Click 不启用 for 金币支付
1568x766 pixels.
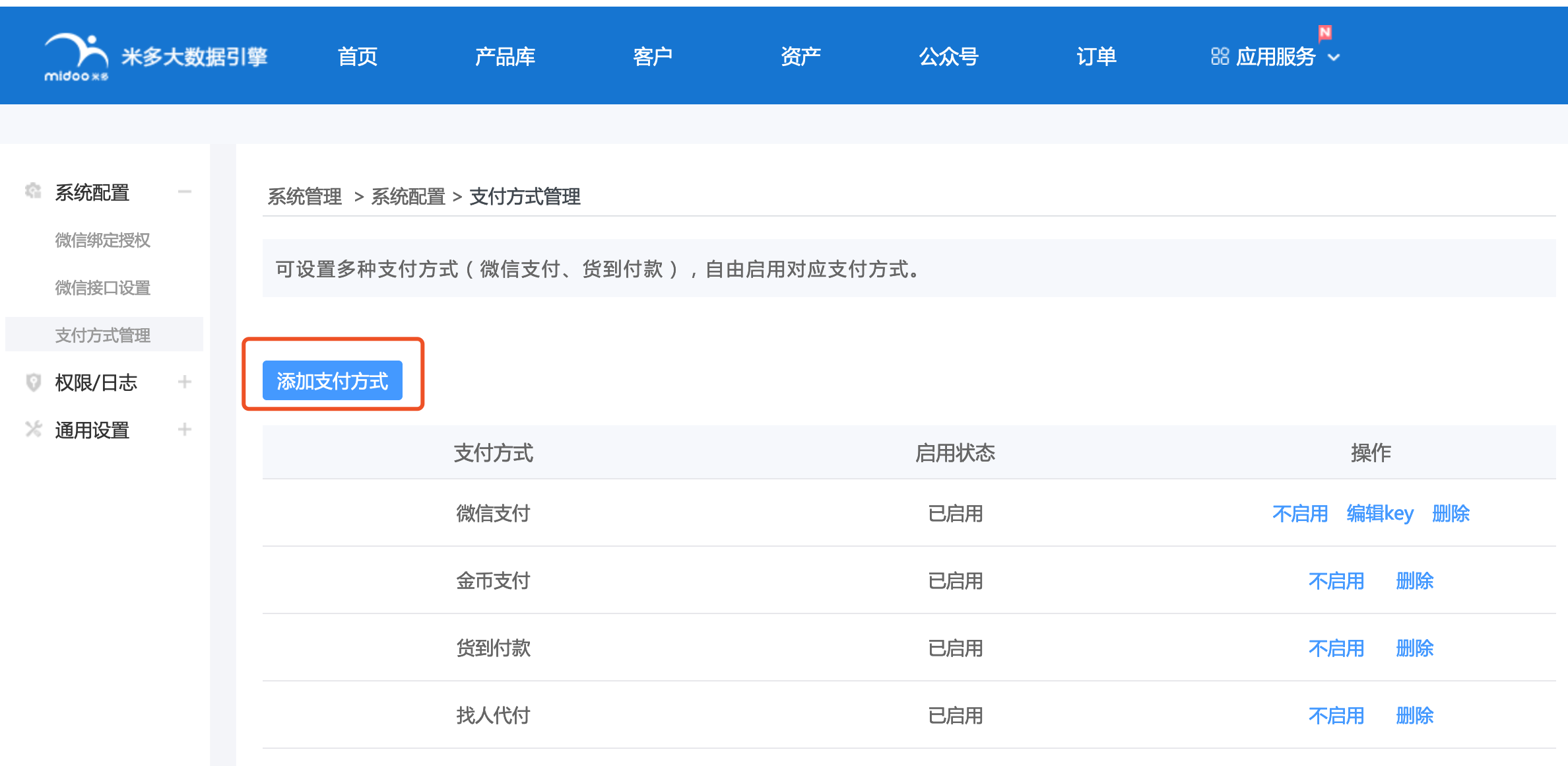pos(1336,580)
